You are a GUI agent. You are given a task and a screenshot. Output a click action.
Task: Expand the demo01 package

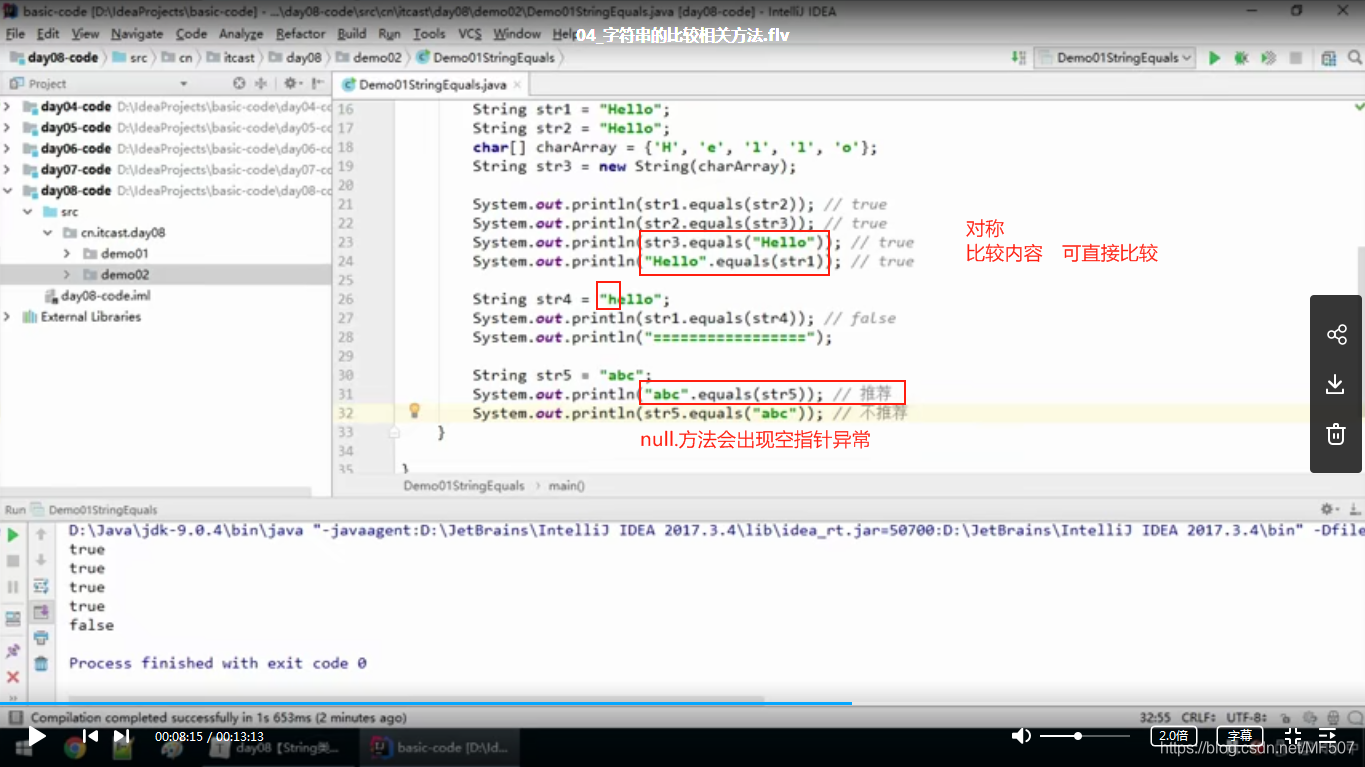67,253
